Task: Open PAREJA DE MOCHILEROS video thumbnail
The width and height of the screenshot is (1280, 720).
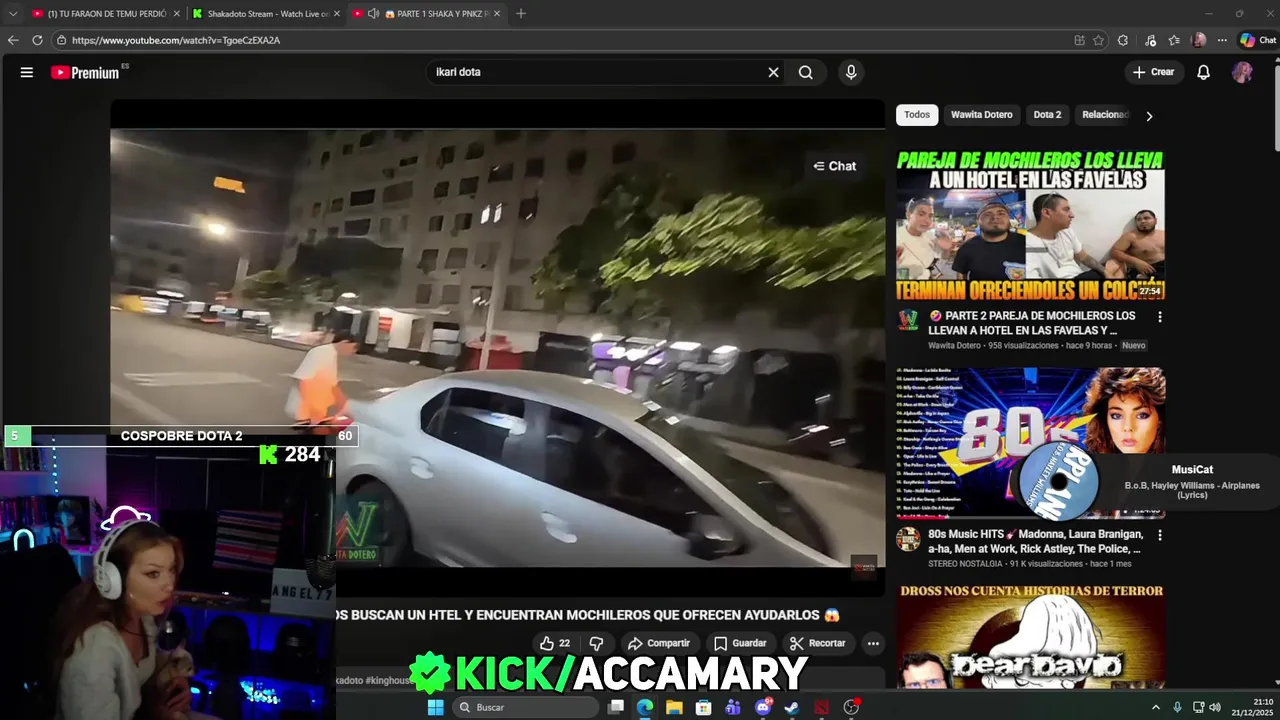Action: [x=1030, y=225]
